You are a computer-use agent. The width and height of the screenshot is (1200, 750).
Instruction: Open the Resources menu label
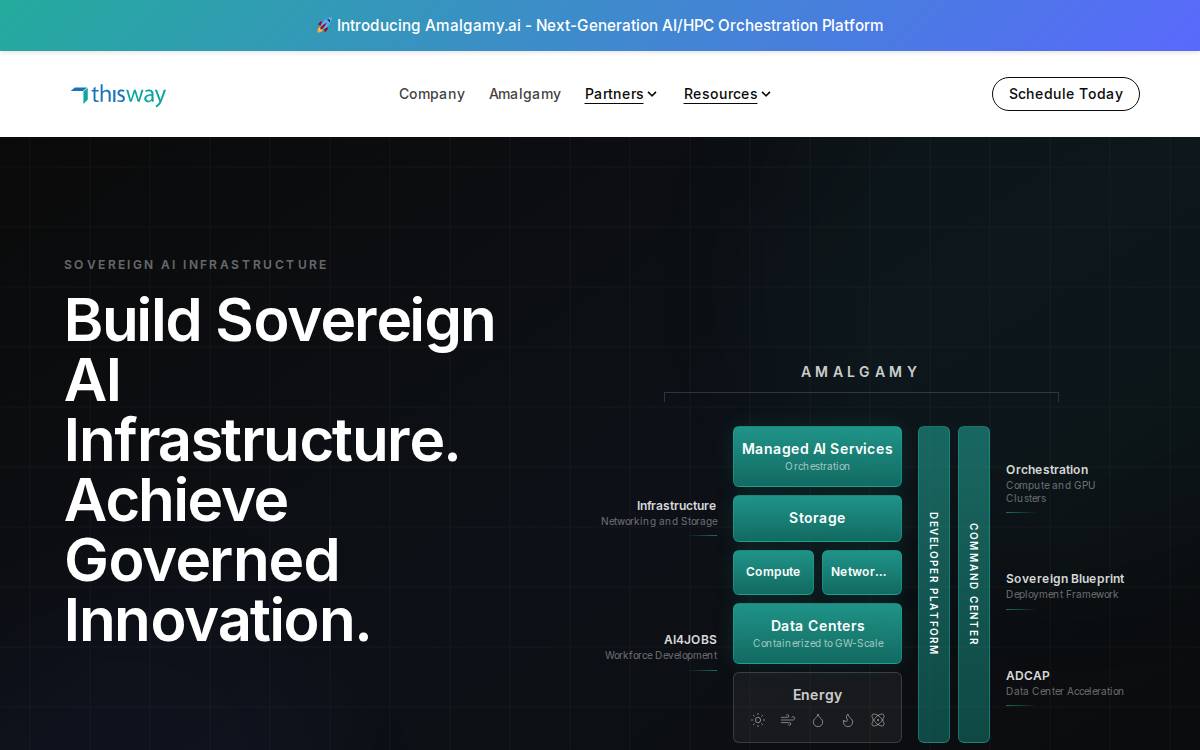[720, 94]
